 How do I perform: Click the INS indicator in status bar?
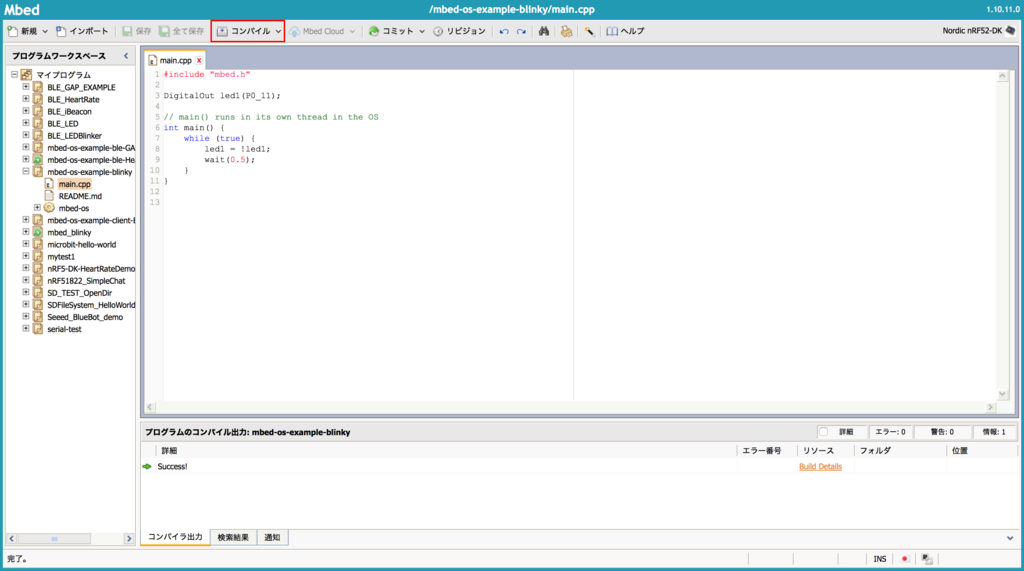(x=880, y=559)
